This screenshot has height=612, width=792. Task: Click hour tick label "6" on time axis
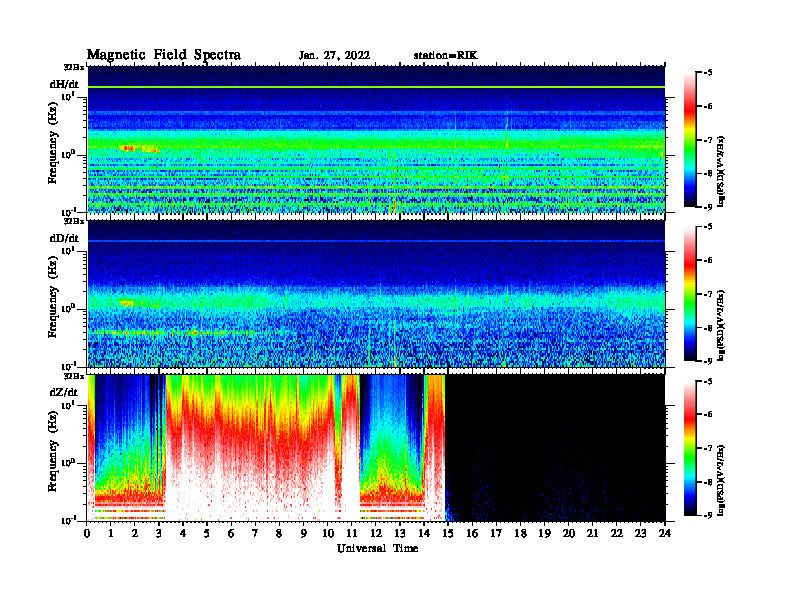[x=231, y=534]
